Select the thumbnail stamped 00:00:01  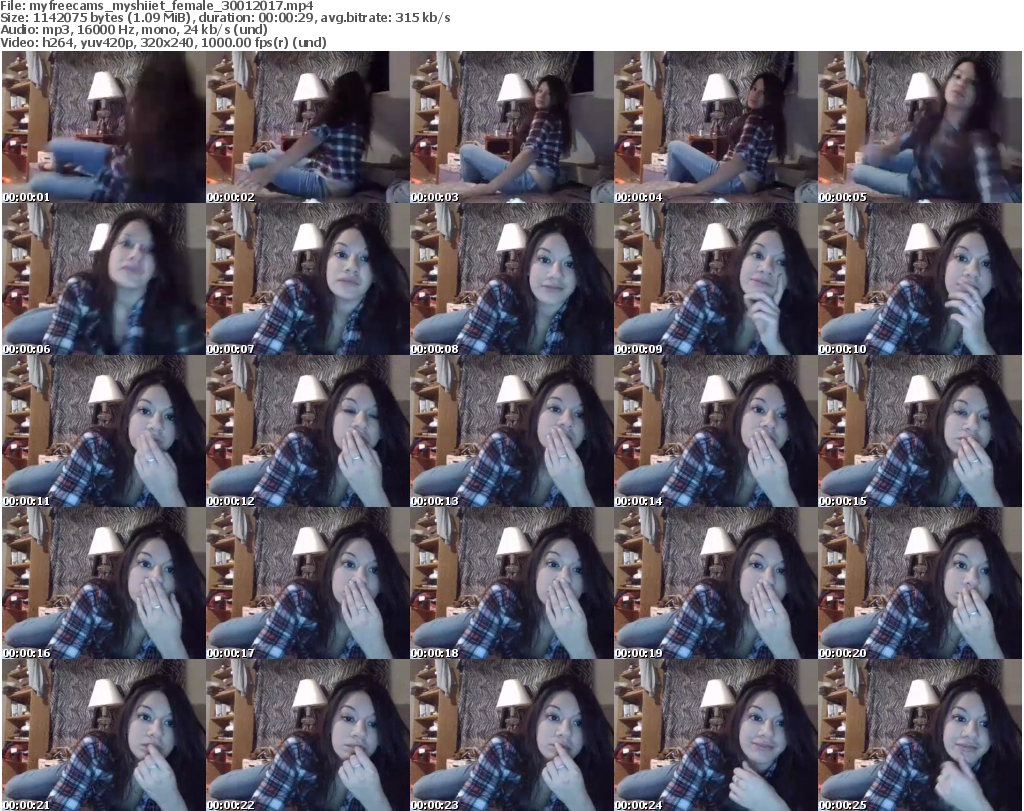point(103,127)
